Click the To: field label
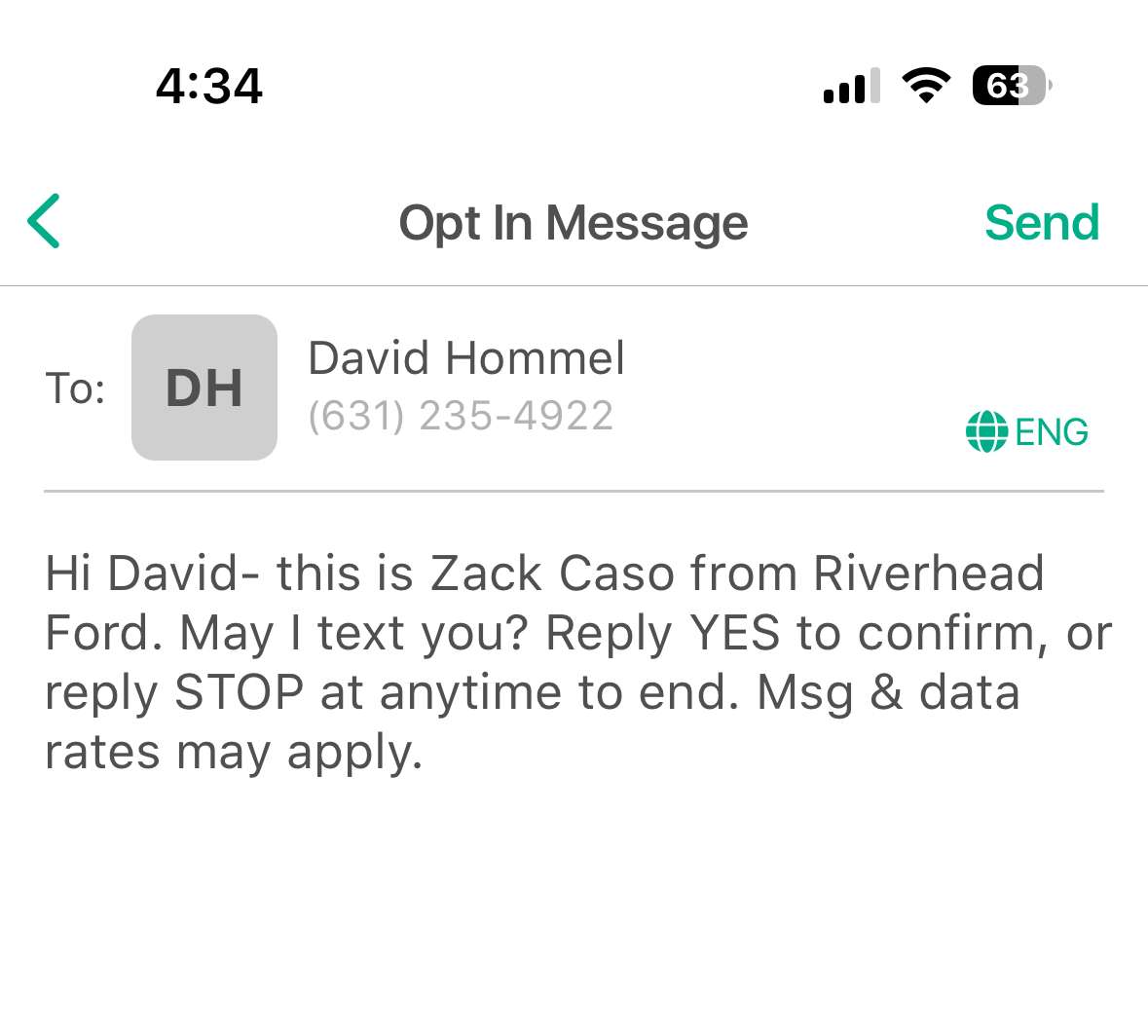1148x1036 pixels. pos(75,388)
